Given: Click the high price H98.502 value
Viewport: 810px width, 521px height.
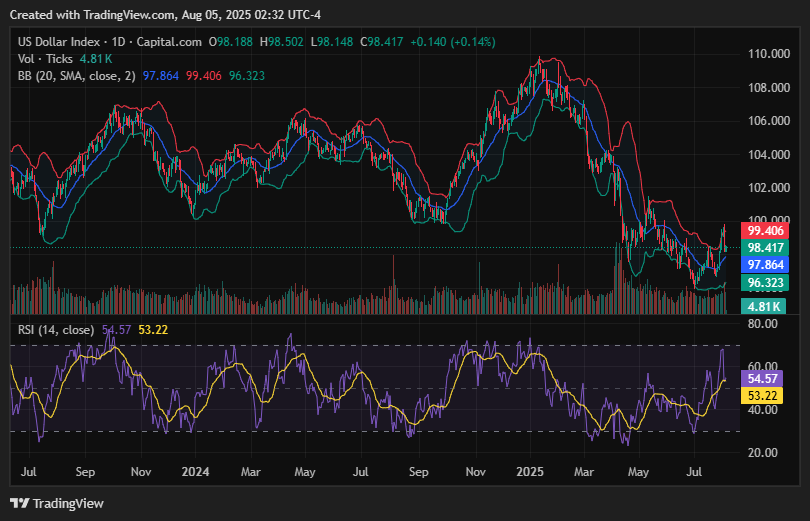Looking at the screenshot, I should coord(282,42).
